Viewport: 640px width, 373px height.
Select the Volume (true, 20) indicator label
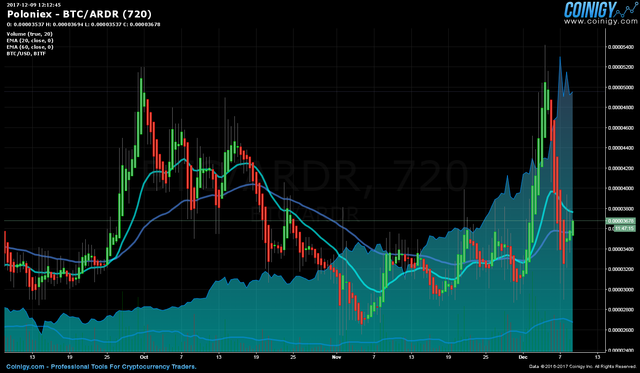[29, 34]
